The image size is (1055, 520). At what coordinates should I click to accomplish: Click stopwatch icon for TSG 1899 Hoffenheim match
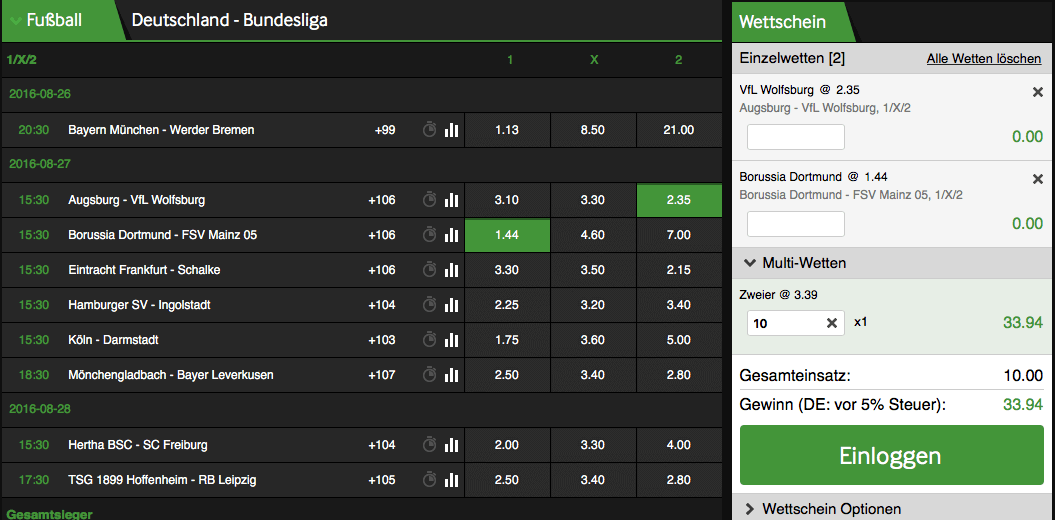pyautogui.click(x=429, y=480)
